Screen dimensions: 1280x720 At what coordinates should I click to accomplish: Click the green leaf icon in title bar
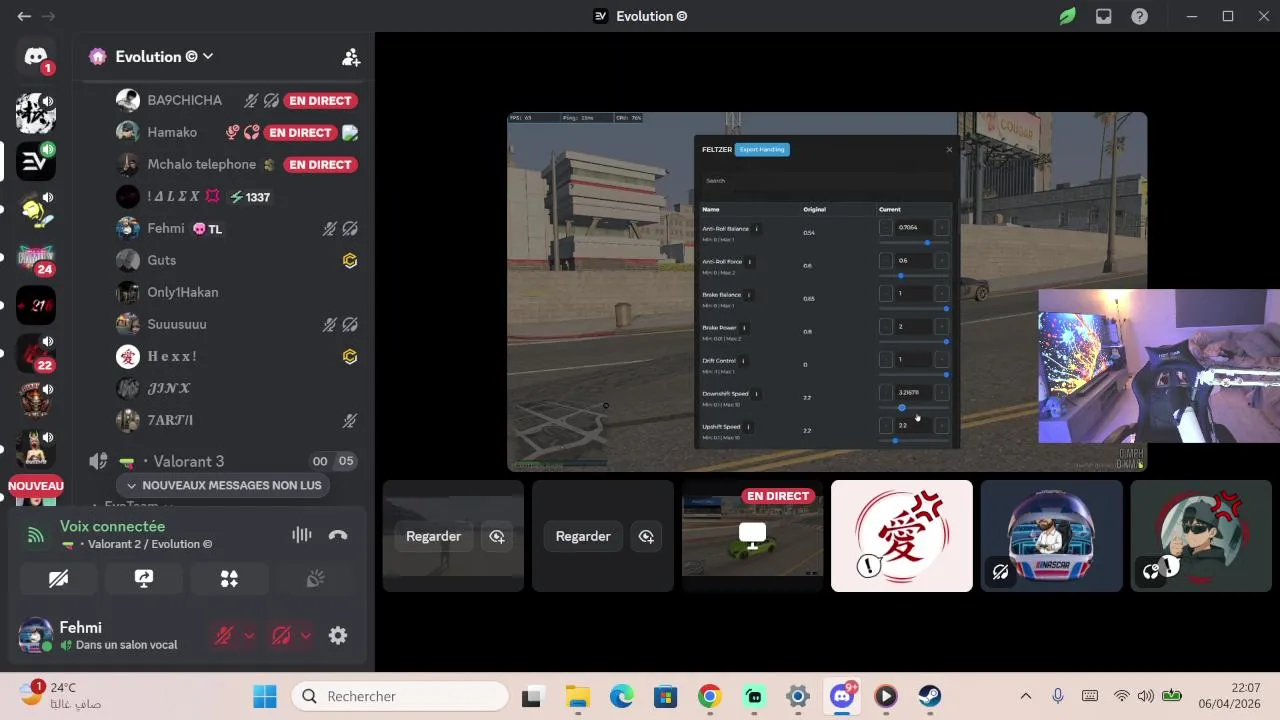[x=1068, y=16]
